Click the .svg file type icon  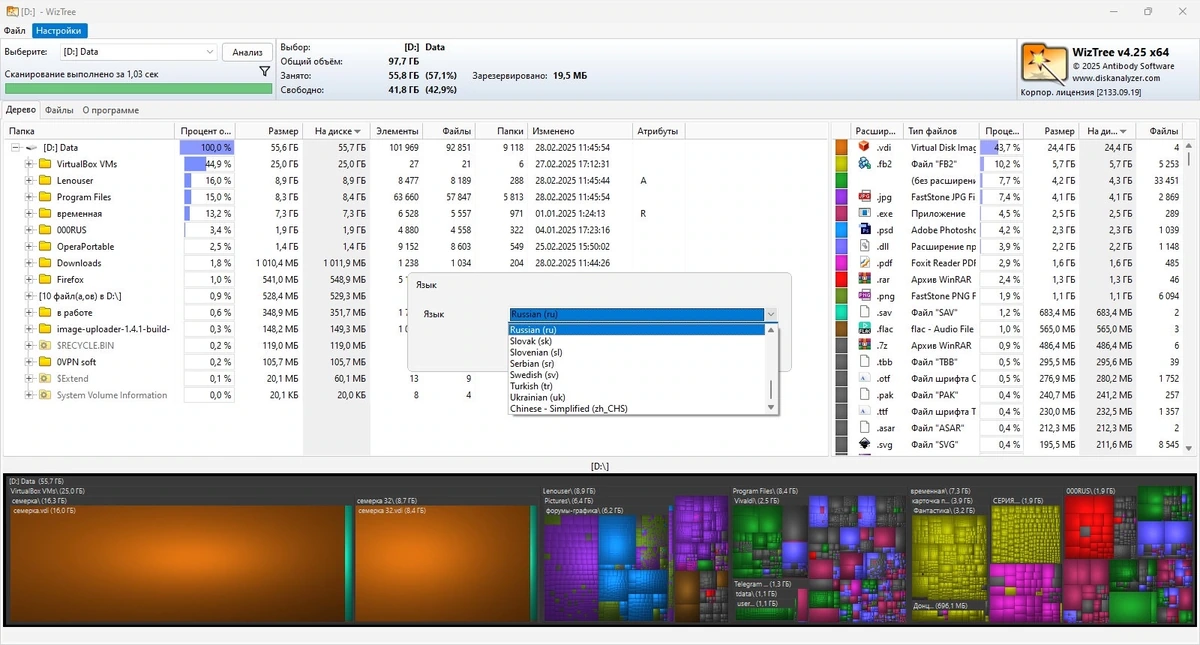(865, 444)
